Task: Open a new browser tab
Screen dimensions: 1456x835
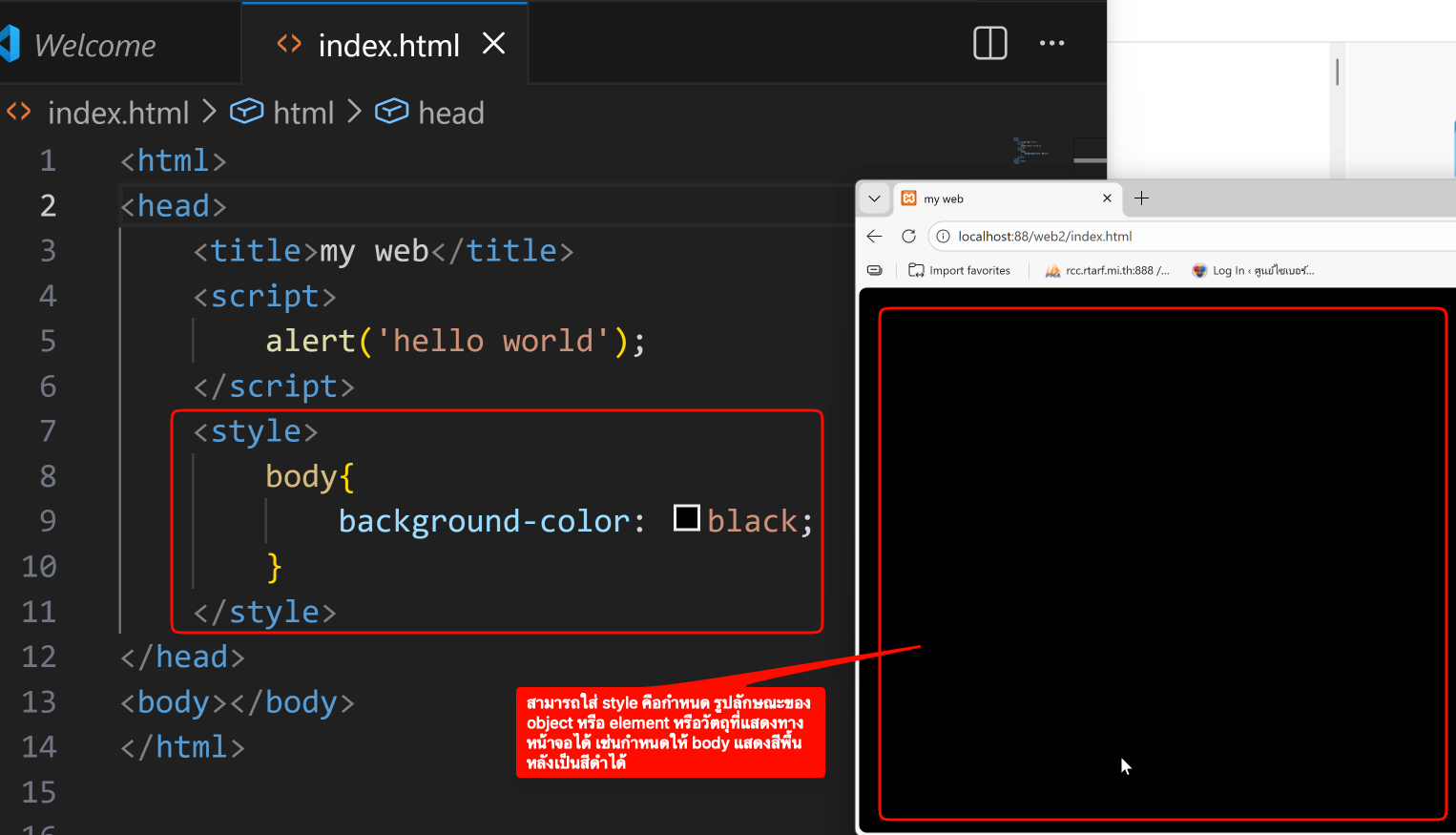Action: (1141, 198)
